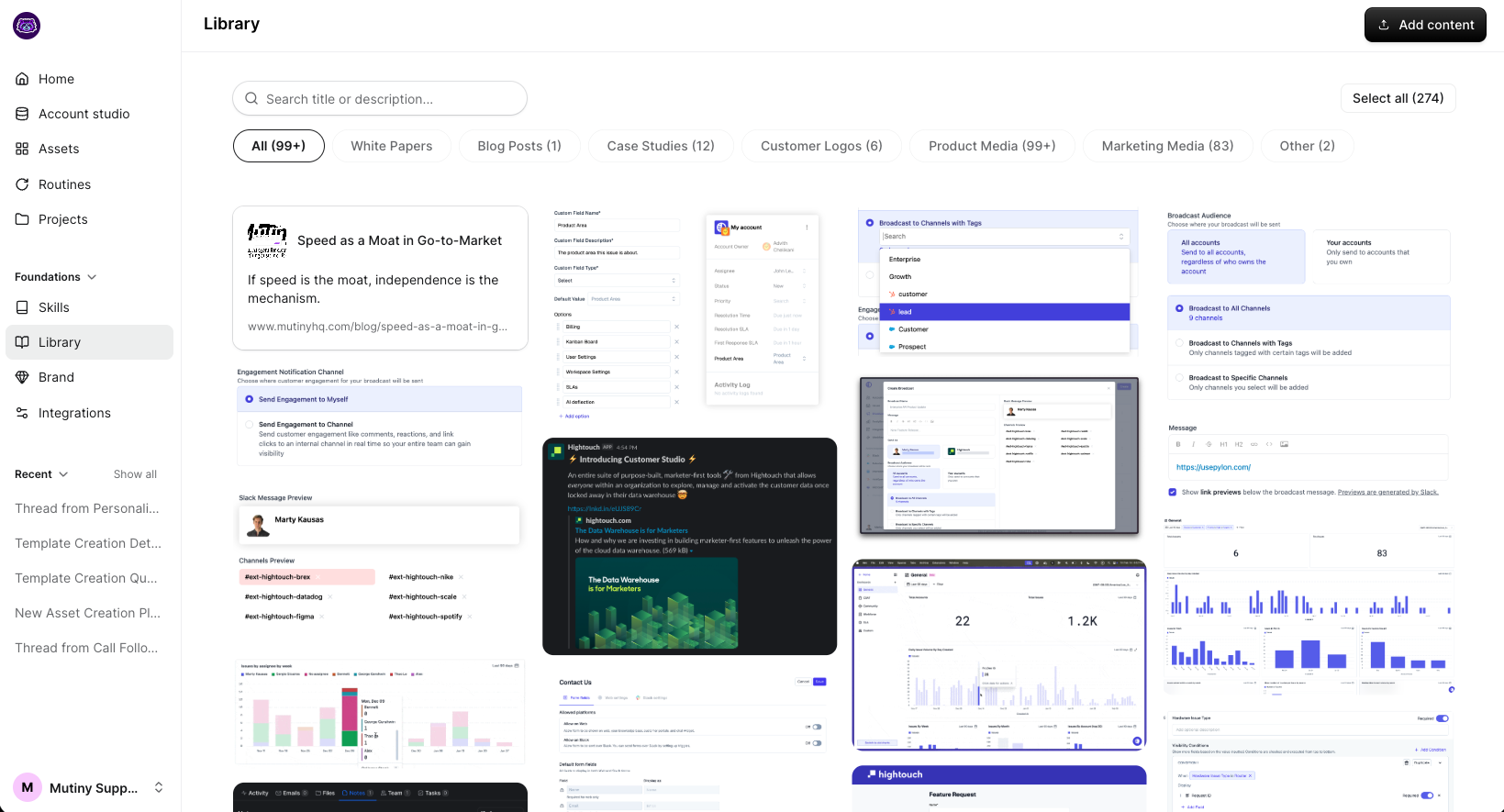Image resolution: width=1504 pixels, height=812 pixels.
Task: Open recent item Template Creation Qu...
Action: click(86, 578)
